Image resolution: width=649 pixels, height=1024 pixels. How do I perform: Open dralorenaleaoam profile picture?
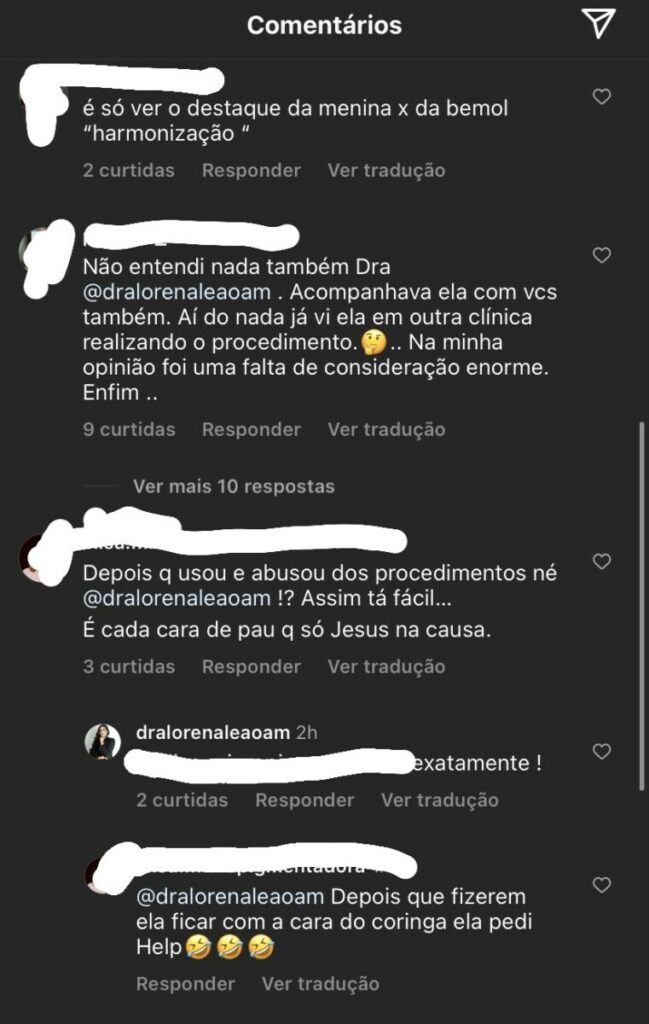pos(103,741)
